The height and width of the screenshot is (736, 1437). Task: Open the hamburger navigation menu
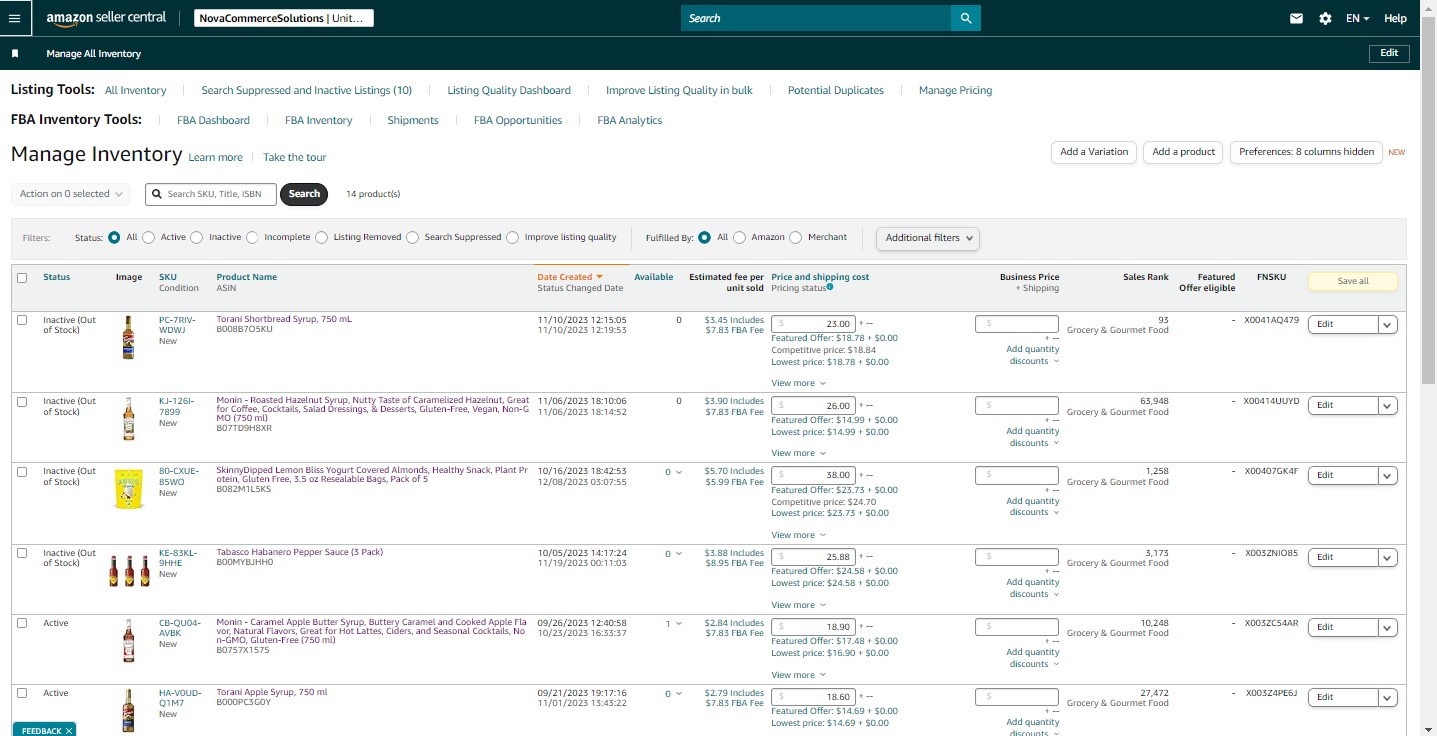(14, 18)
